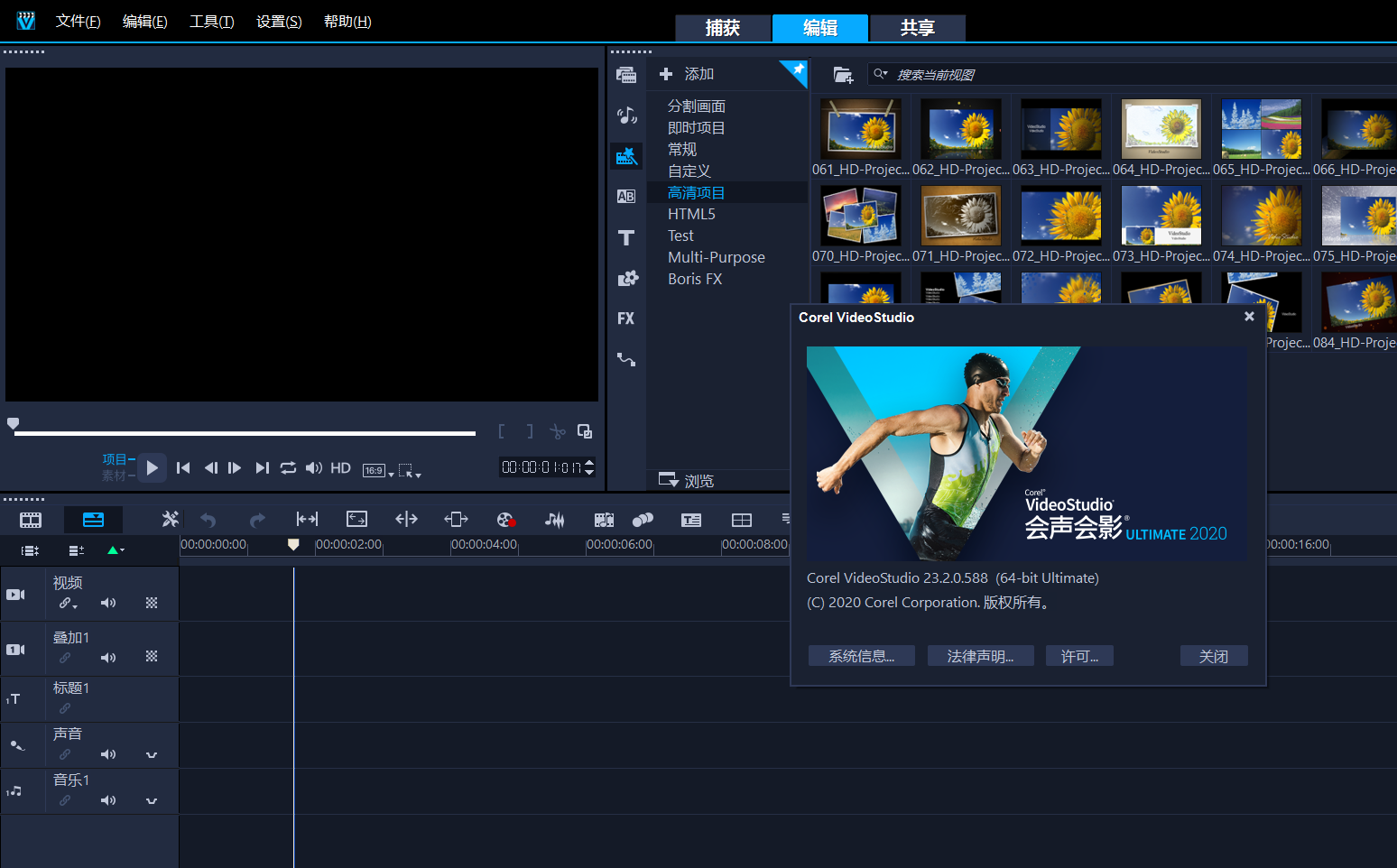Click the scissors split clip icon
Image resolution: width=1397 pixels, height=868 pixels.
coord(558,432)
